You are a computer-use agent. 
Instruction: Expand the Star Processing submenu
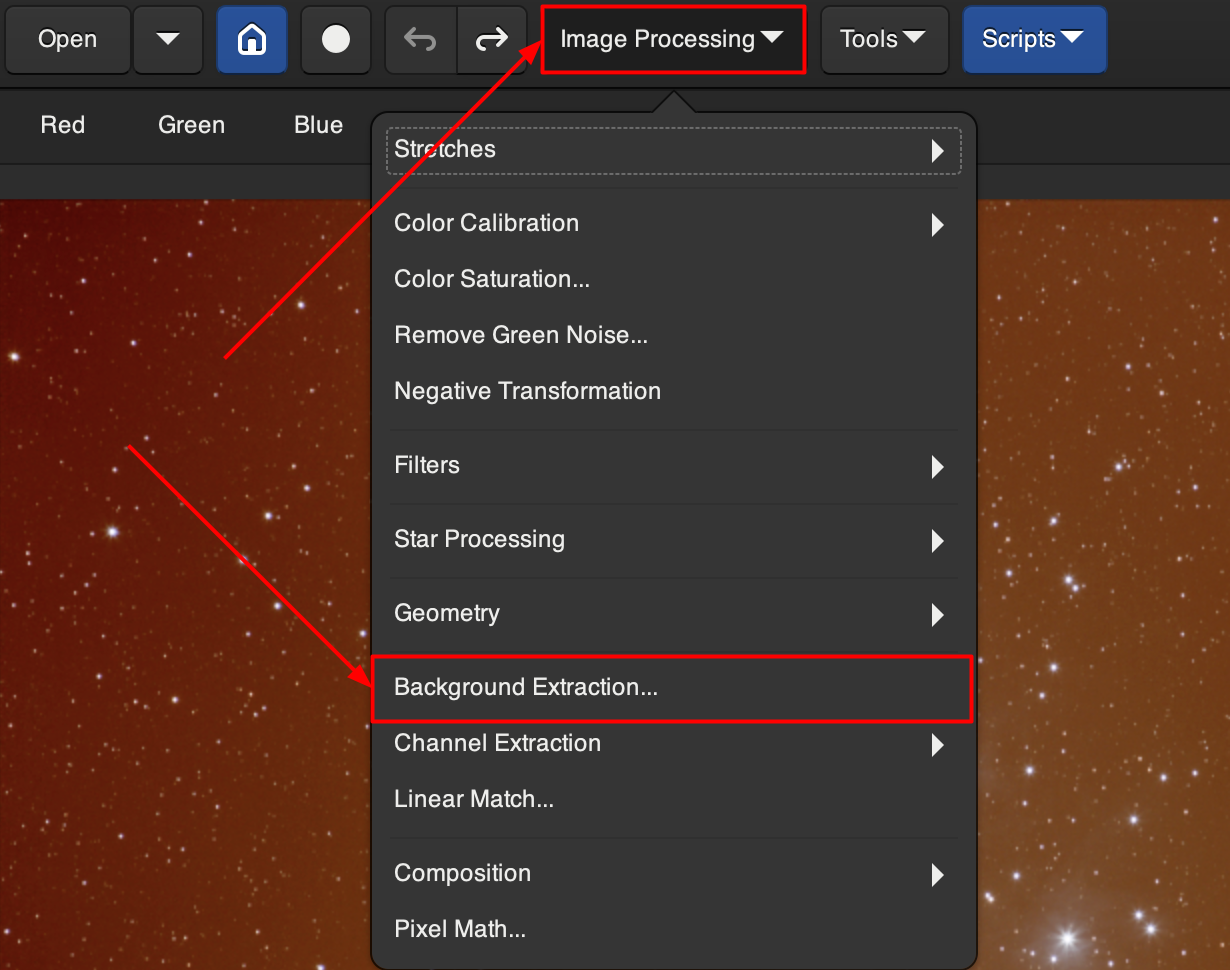pos(672,540)
